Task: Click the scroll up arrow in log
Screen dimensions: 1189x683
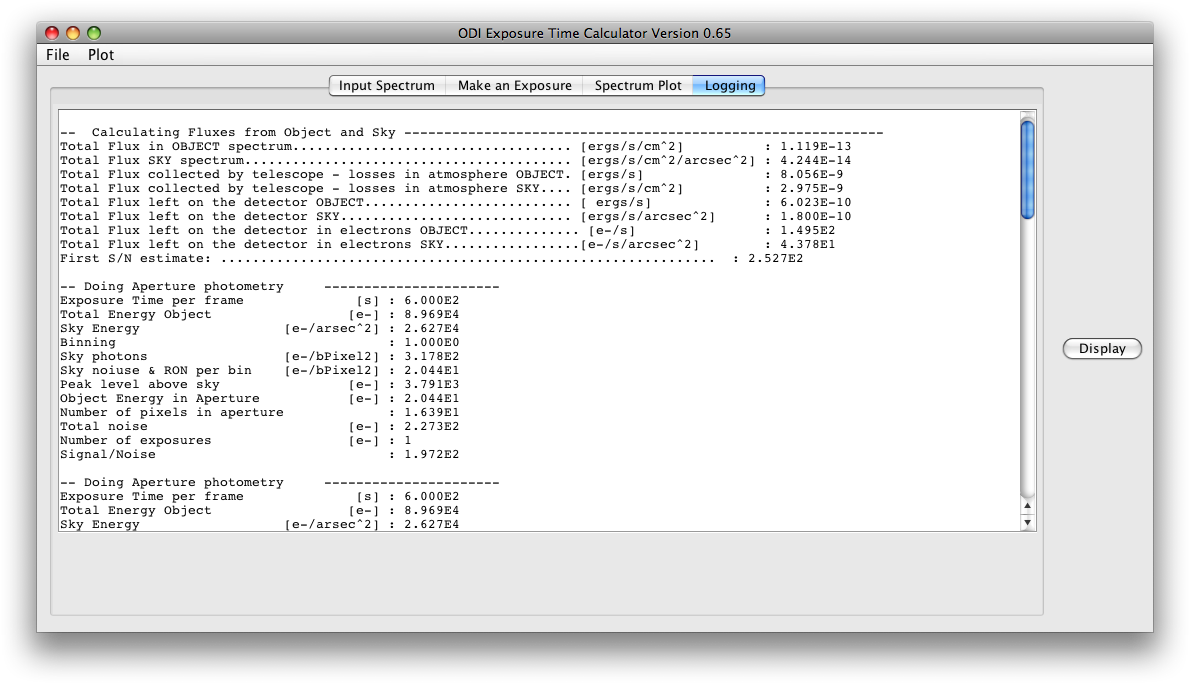Action: (1028, 506)
